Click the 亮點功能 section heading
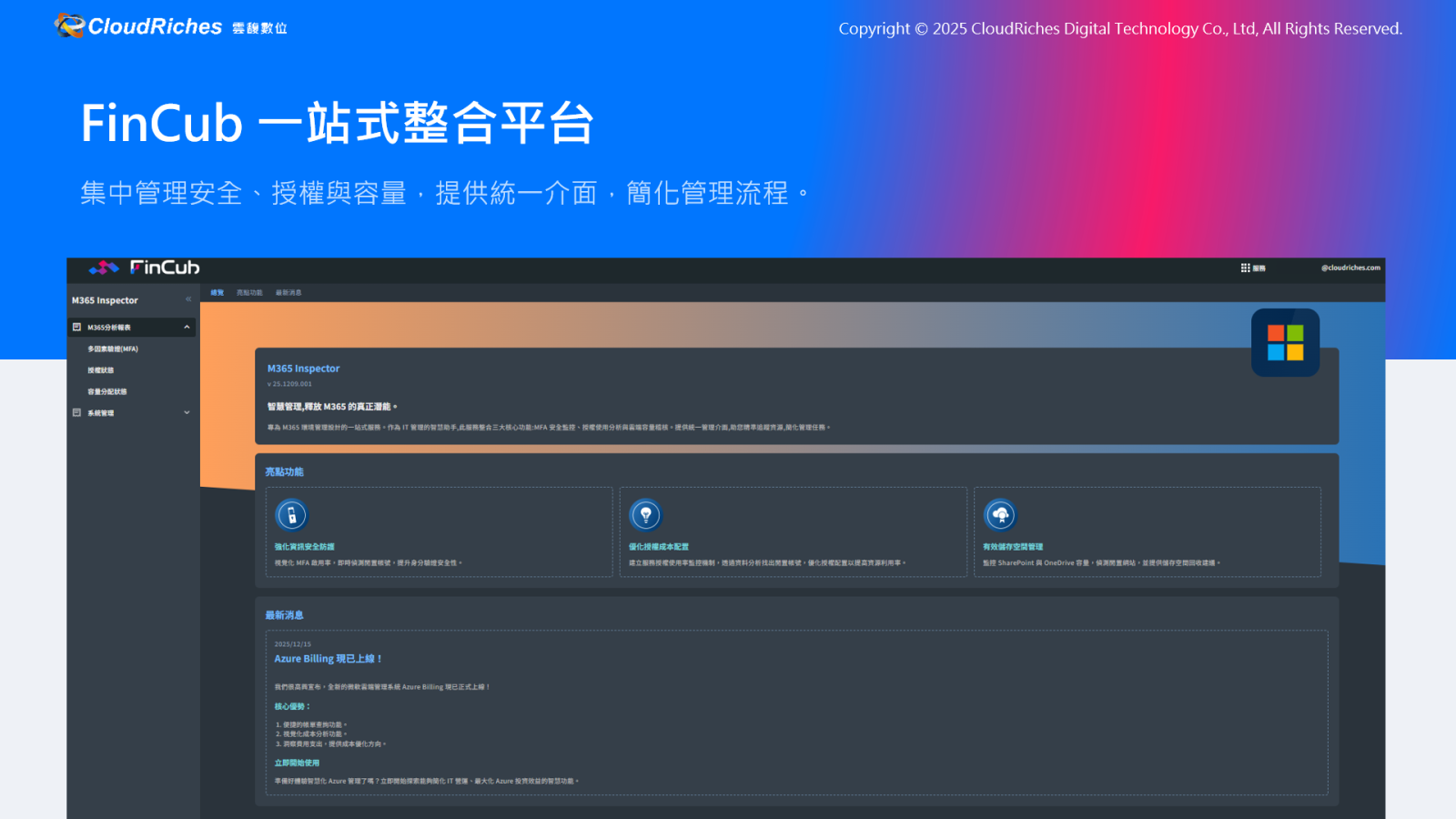This screenshot has width=1456, height=819. (x=285, y=471)
